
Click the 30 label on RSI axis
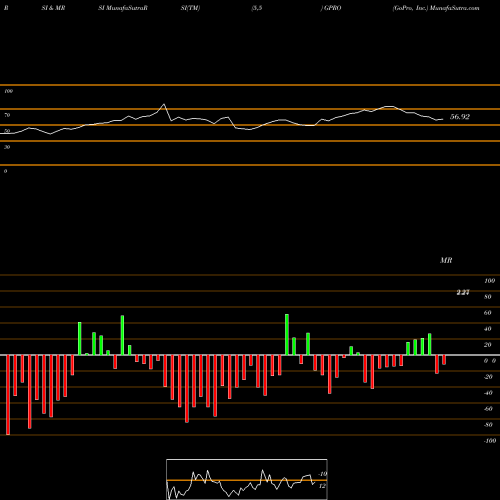pos(7,147)
